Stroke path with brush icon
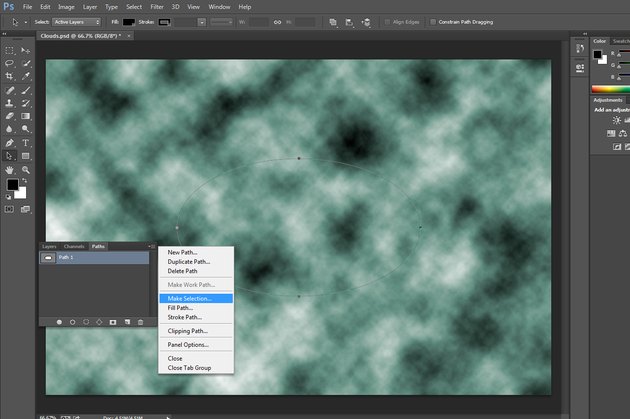 [72, 322]
